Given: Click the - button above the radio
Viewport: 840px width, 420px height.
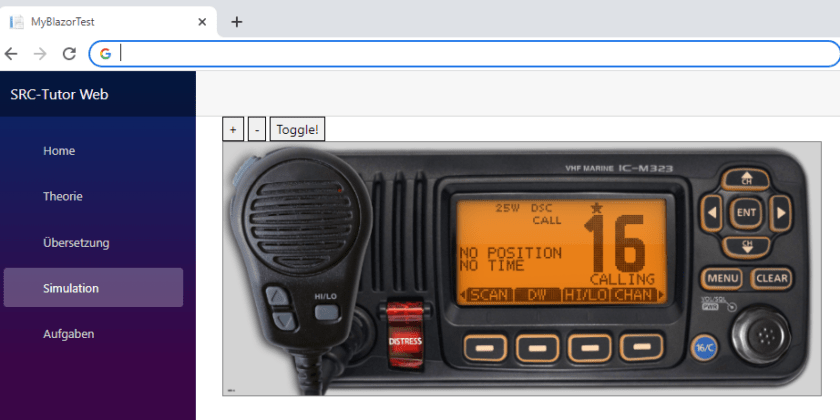Looking at the screenshot, I should click(257, 130).
